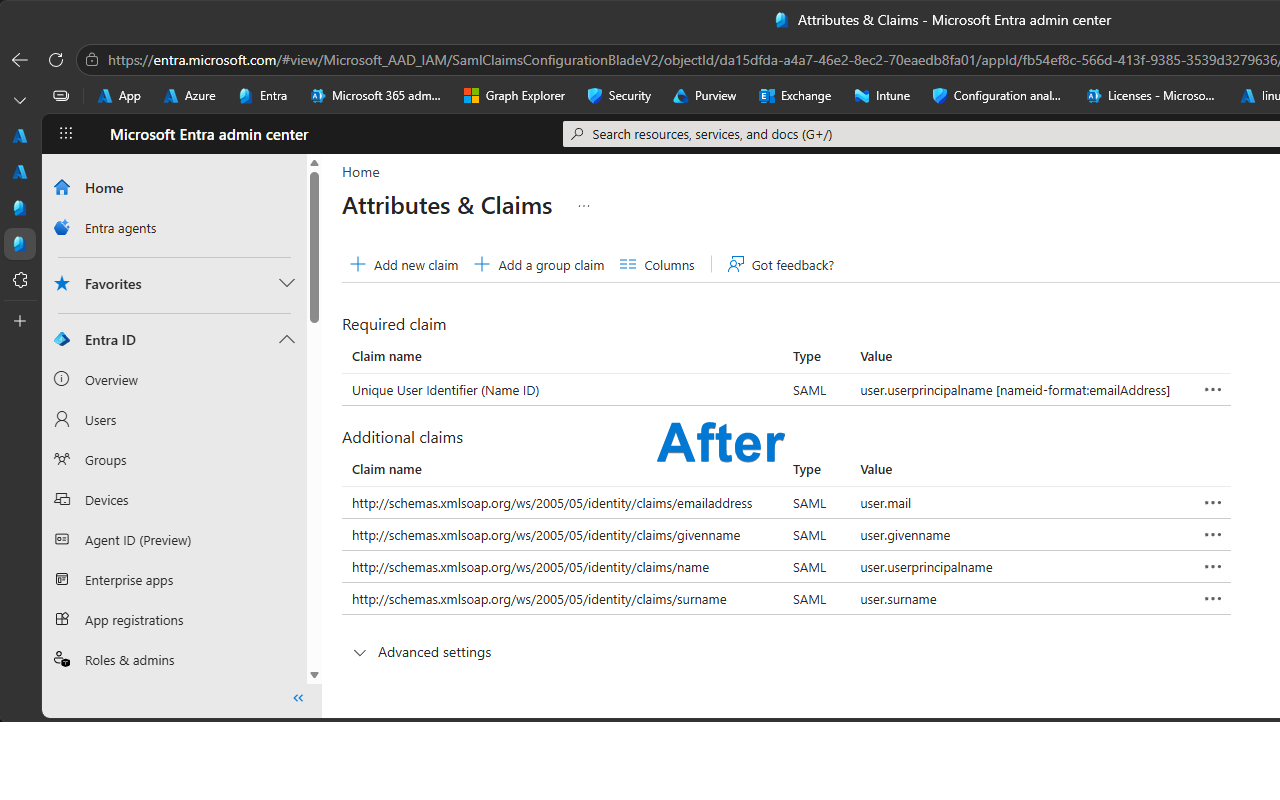Expand Advanced settings
This screenshot has height=800, width=1280.
click(x=422, y=652)
